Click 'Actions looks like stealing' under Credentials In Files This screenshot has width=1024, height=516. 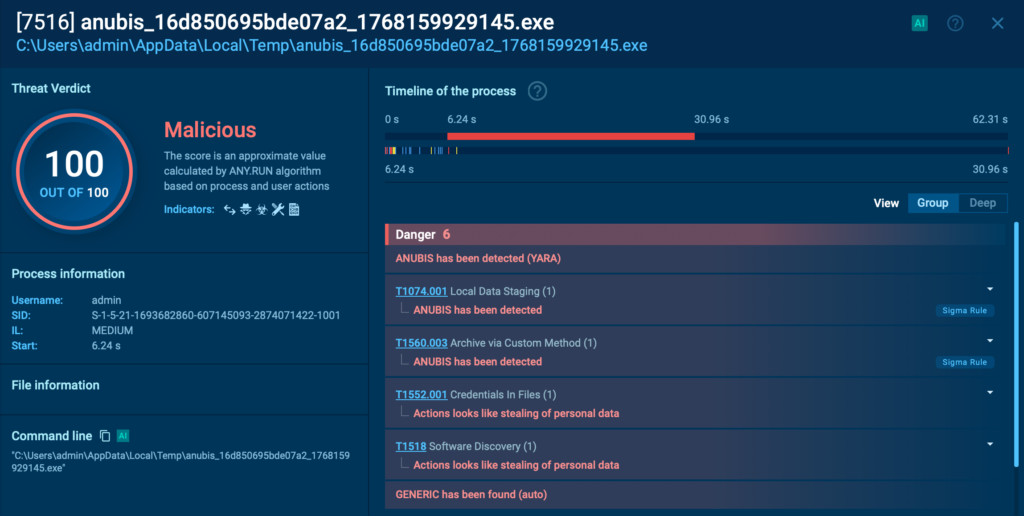pyautogui.click(x=516, y=413)
